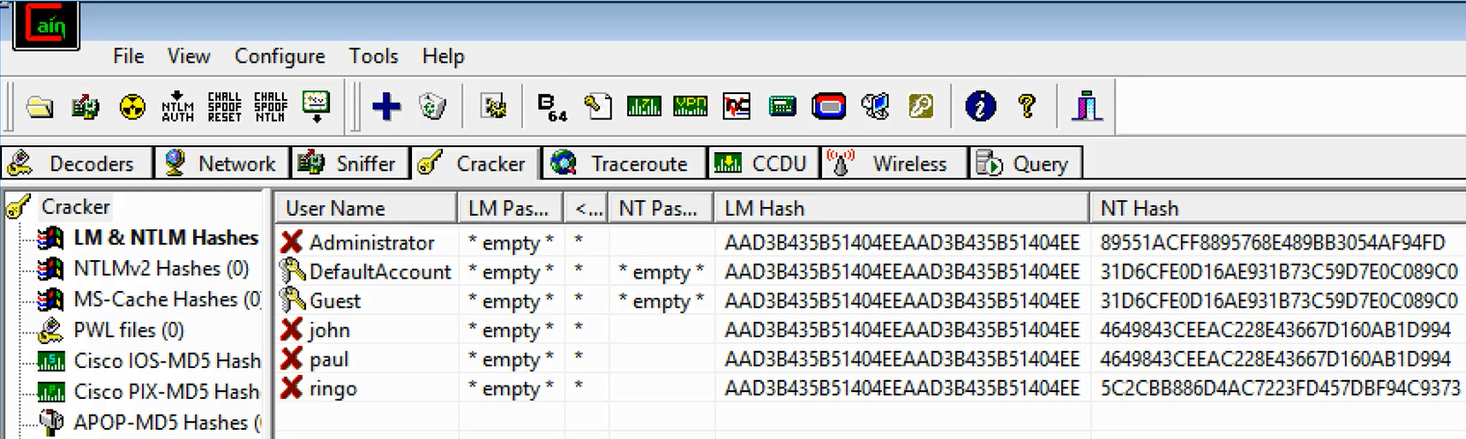This screenshot has height=439, width=1466.
Task: Select Cisco PIX-MD5 Hashes in tree
Action: [166, 392]
